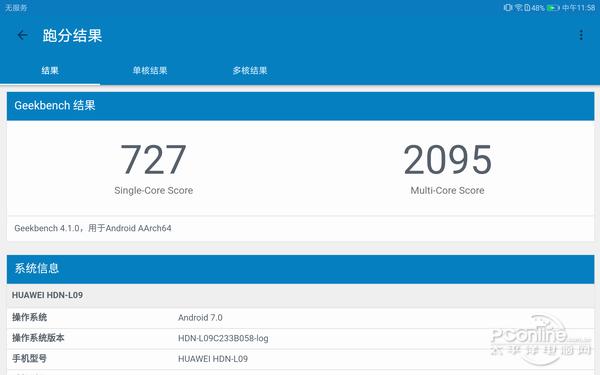Click the HDN-L09C233B058-log value
This screenshot has width=600, height=375.
223,338
